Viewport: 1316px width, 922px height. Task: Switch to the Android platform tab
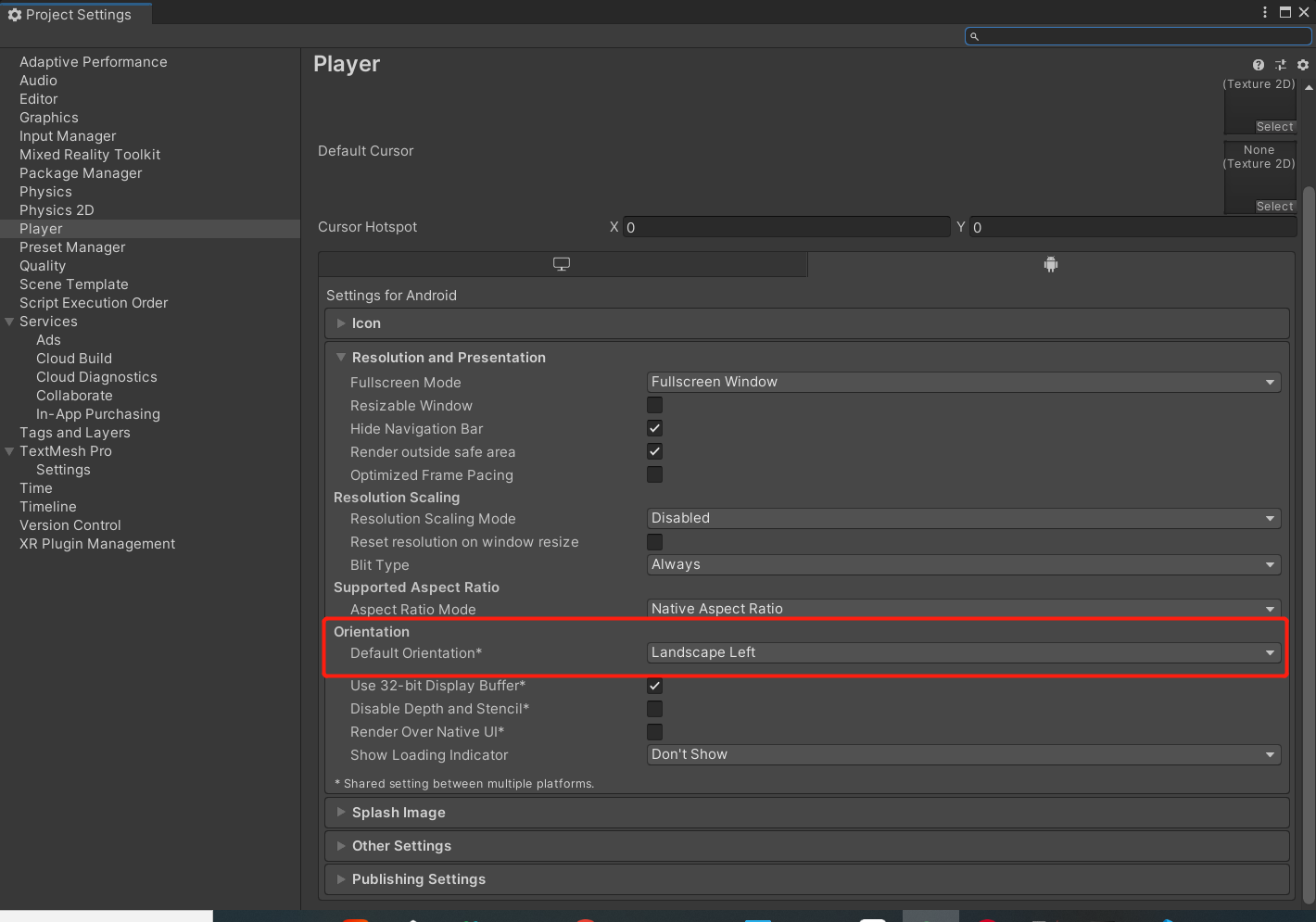coord(1051,264)
